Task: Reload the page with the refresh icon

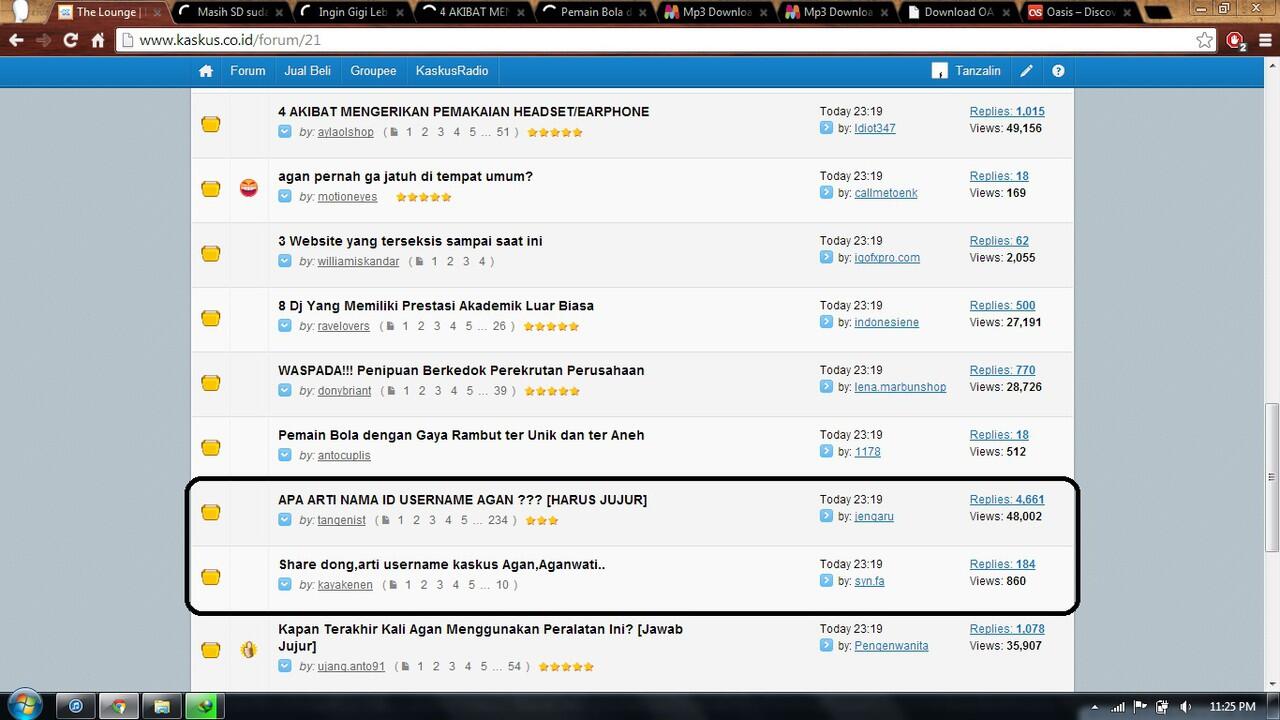Action: 70,41
